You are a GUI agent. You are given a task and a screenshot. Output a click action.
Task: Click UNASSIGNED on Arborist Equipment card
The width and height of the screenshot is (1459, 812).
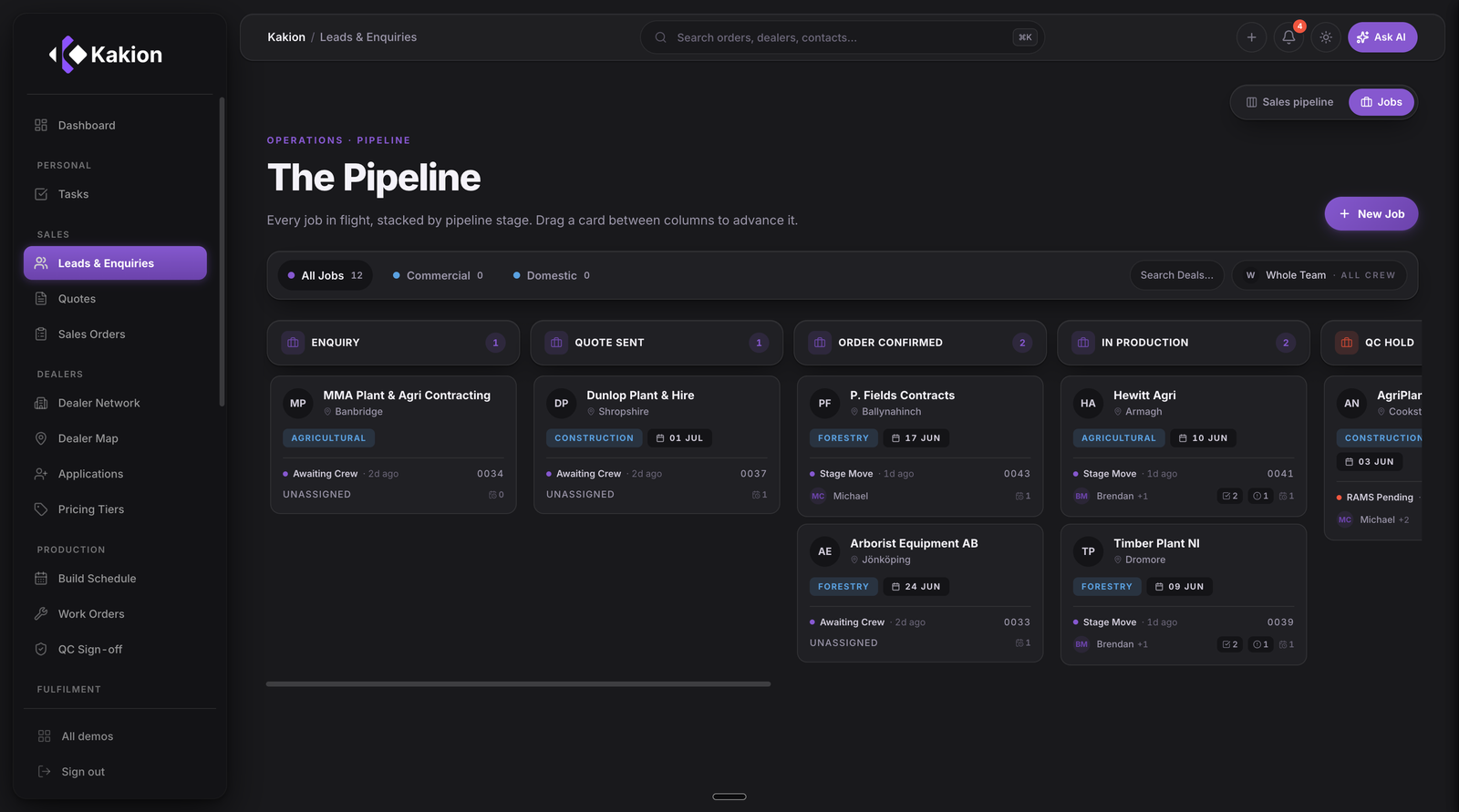(843, 643)
